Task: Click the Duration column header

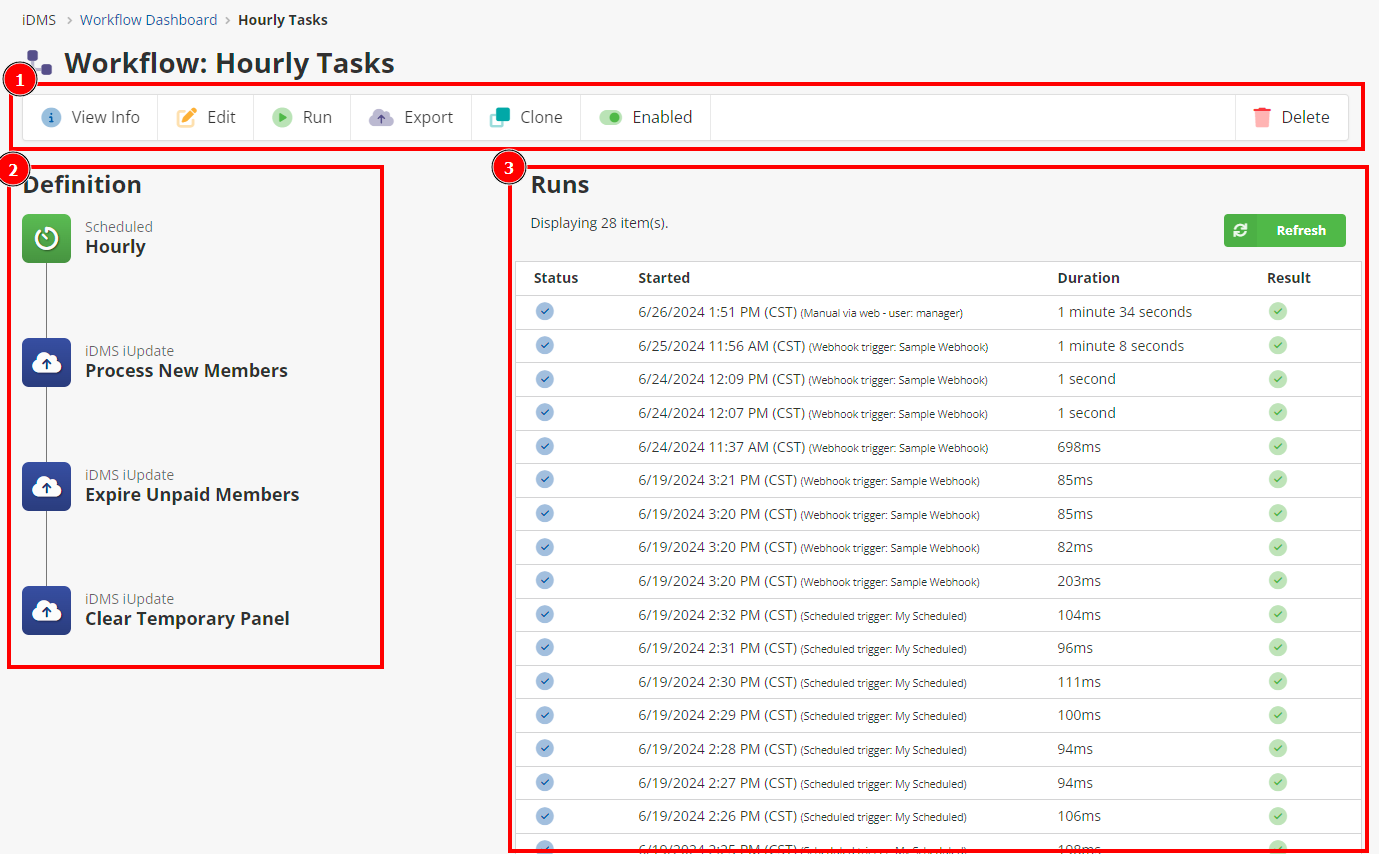Action: [1088, 278]
